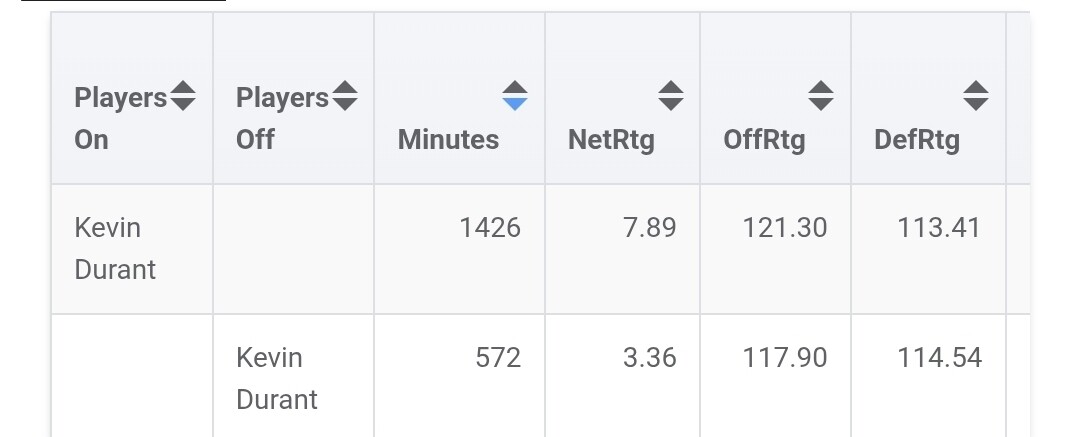Click the 113.41 DefRtg value
This screenshot has height=437, width=1080.
pyautogui.click(x=940, y=228)
